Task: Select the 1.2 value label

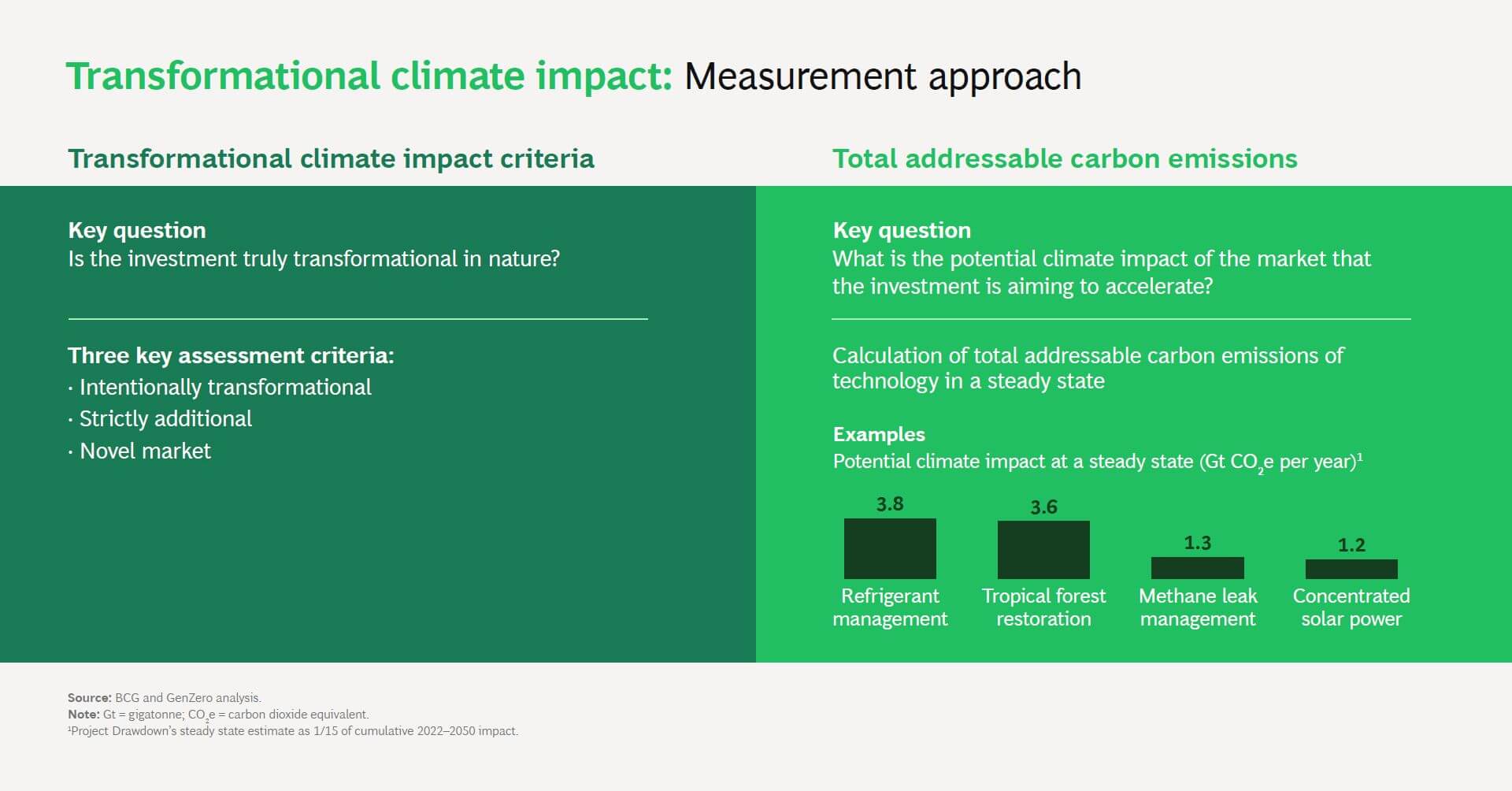Action: pos(1351,545)
